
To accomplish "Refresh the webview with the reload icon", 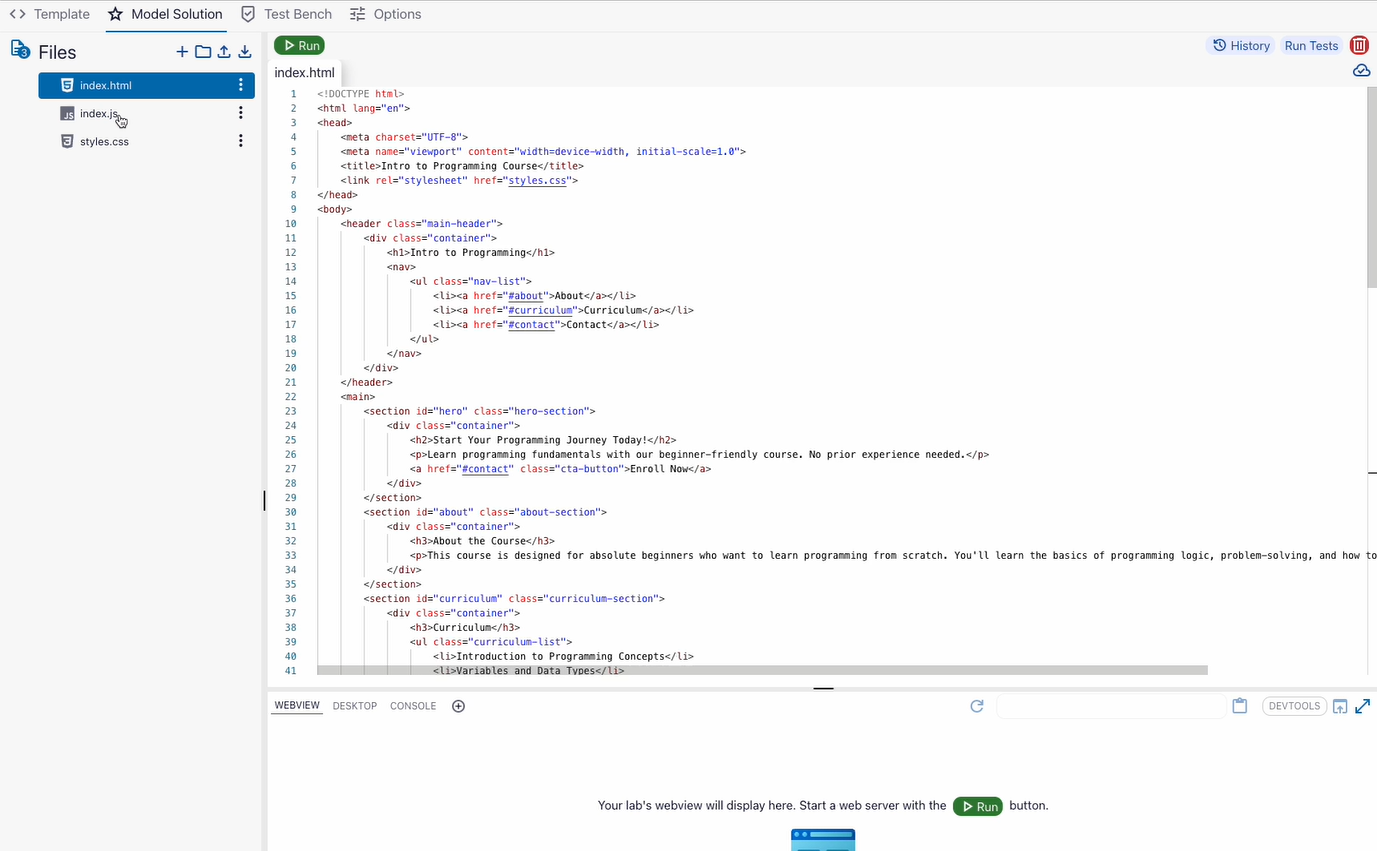I will 976,705.
